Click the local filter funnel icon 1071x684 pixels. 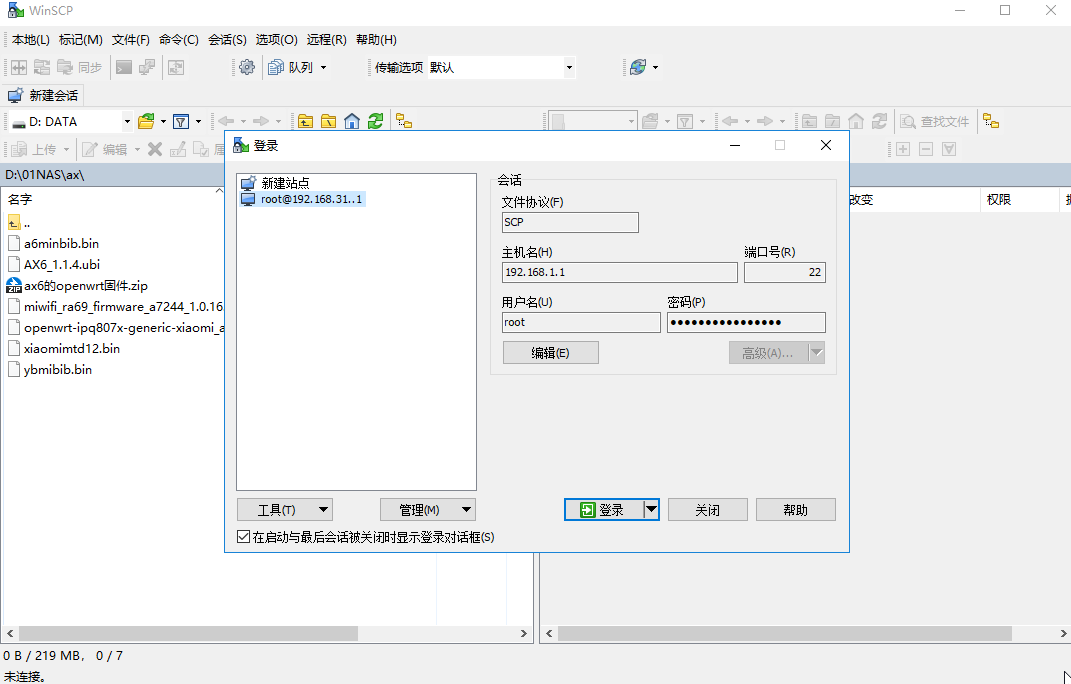(180, 122)
